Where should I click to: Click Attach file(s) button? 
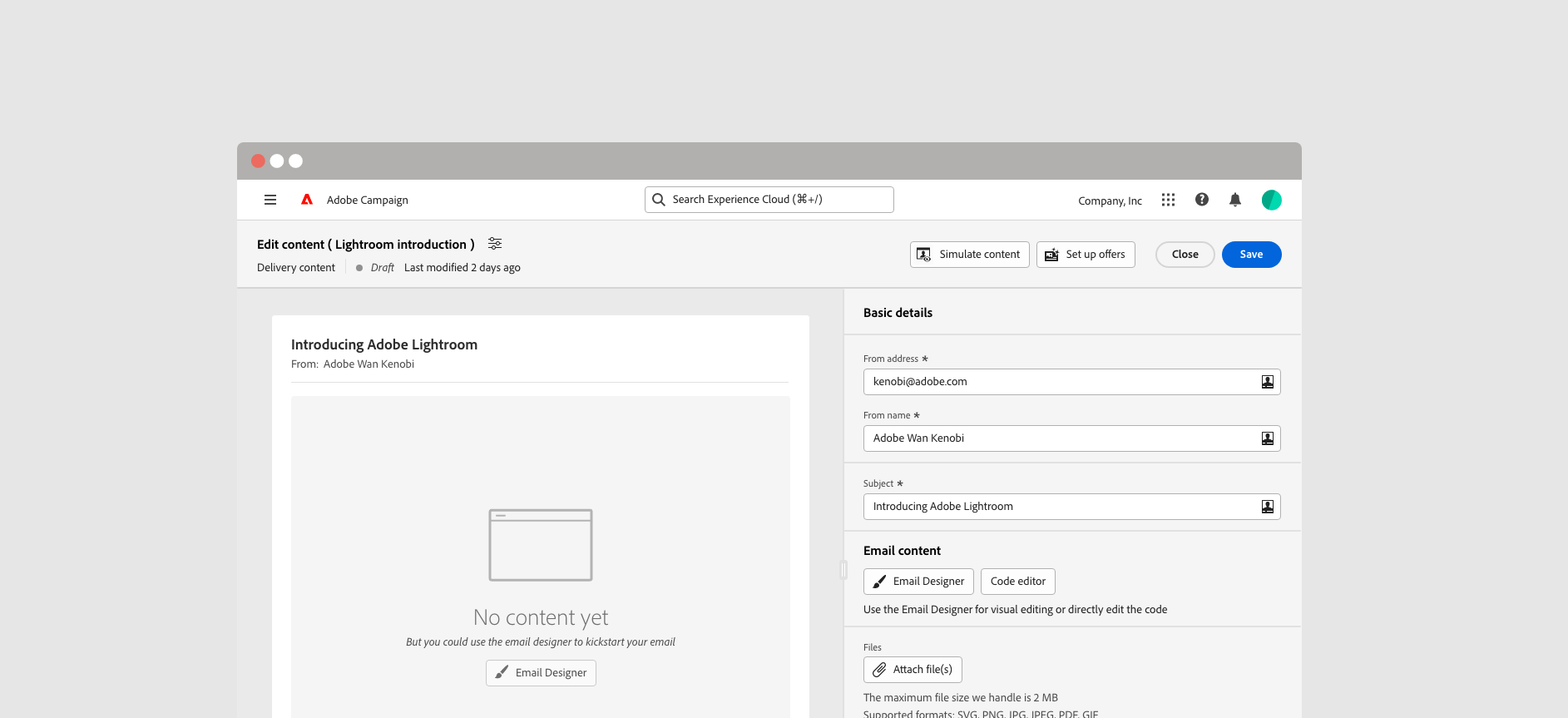[913, 670]
